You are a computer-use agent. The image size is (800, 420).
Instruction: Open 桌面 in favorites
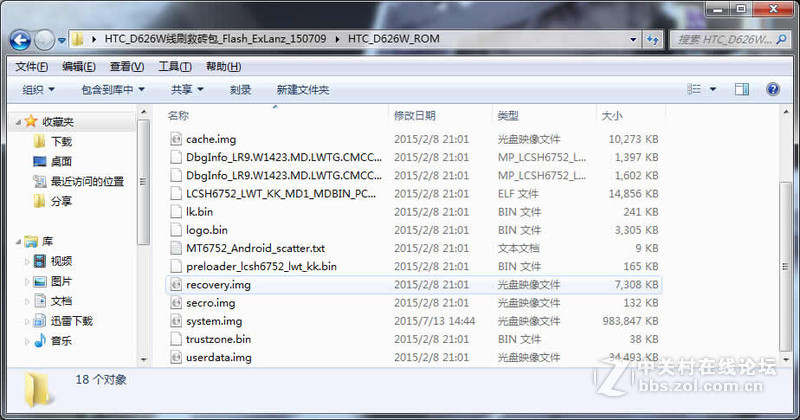61,162
